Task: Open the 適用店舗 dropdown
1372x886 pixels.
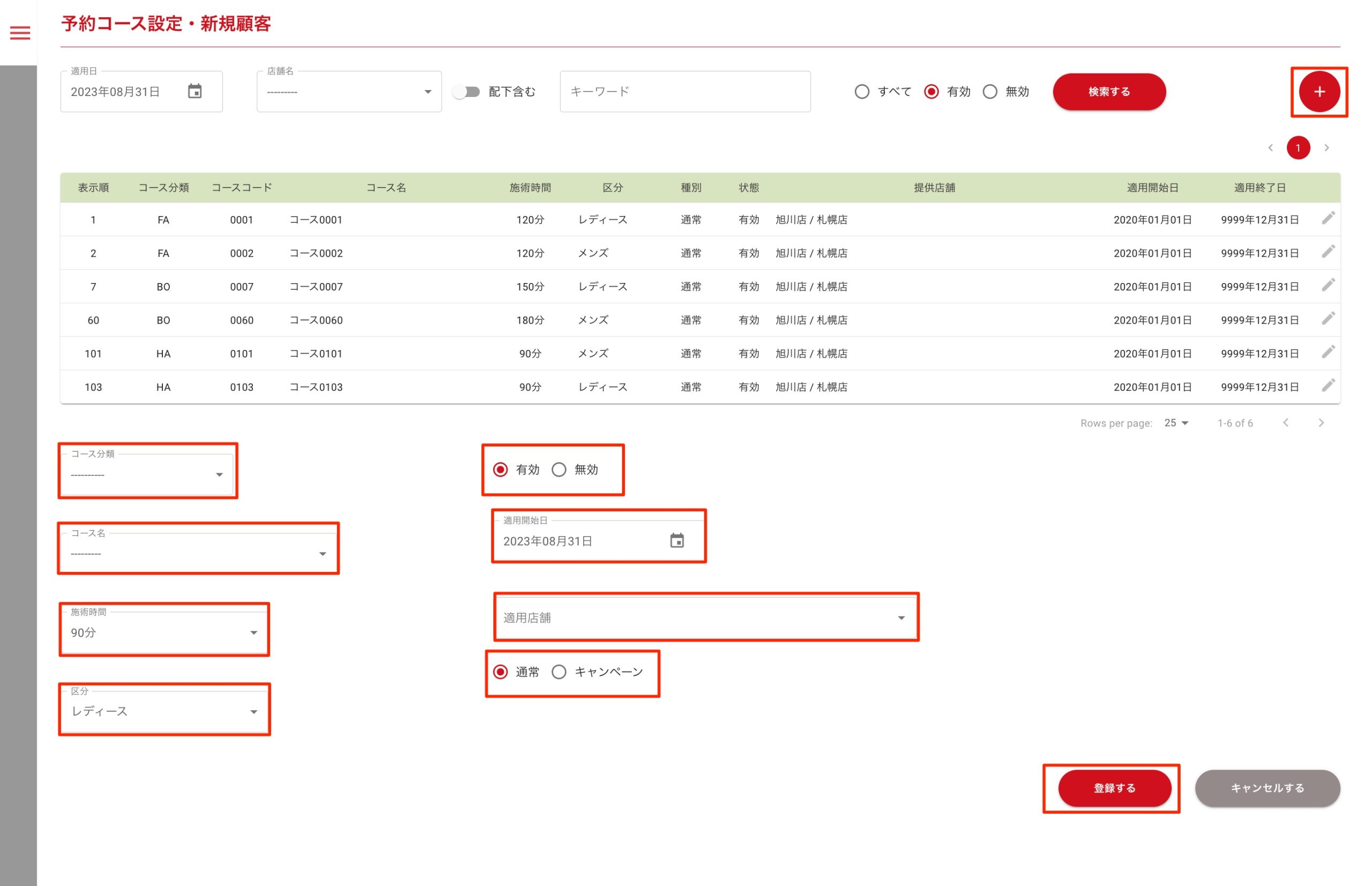Action: [705, 618]
